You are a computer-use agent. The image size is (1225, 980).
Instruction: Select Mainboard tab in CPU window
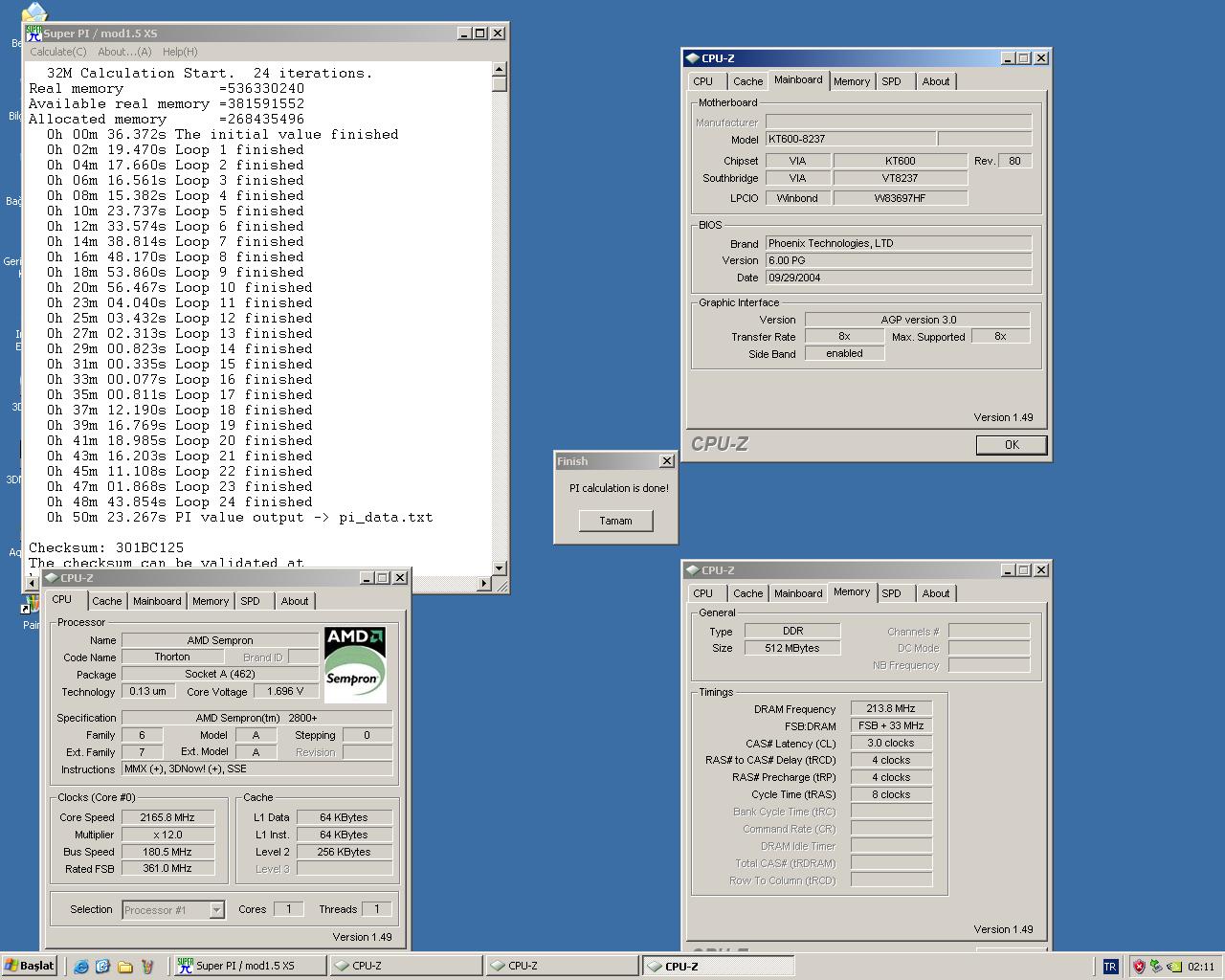point(157,602)
